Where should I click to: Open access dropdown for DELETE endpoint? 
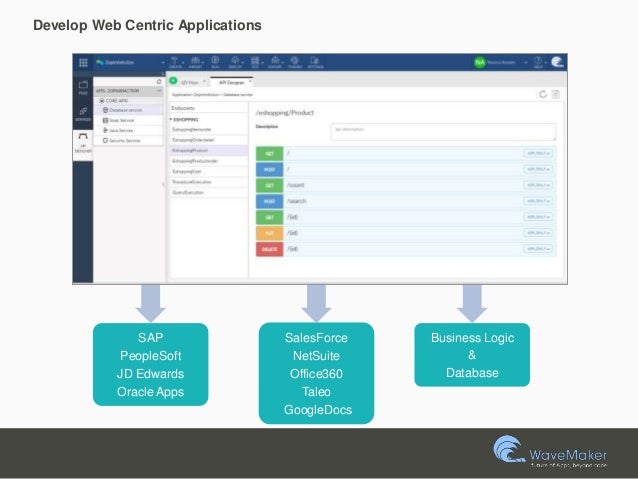click(x=538, y=249)
